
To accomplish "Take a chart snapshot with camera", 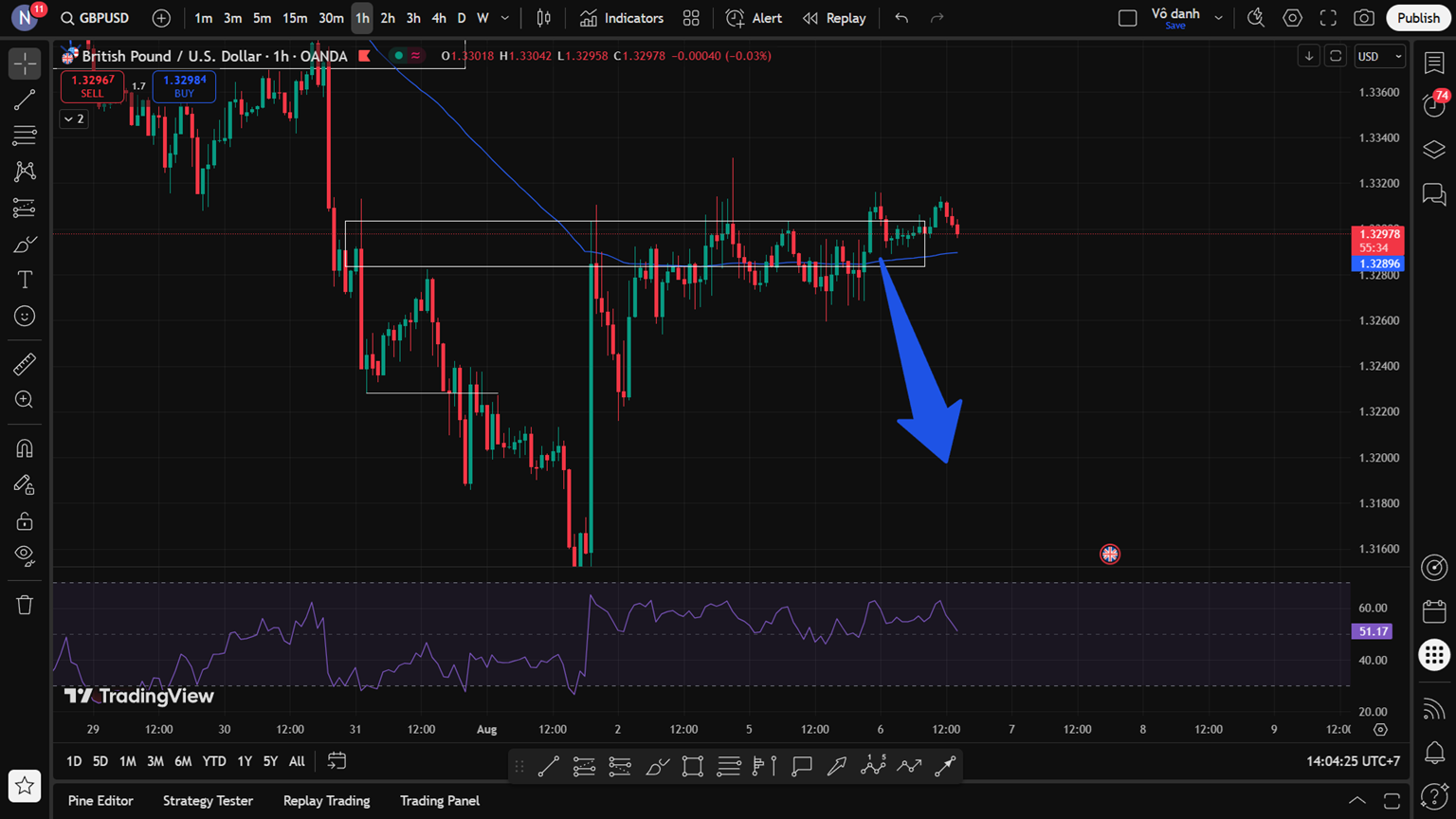I will click(x=1364, y=18).
